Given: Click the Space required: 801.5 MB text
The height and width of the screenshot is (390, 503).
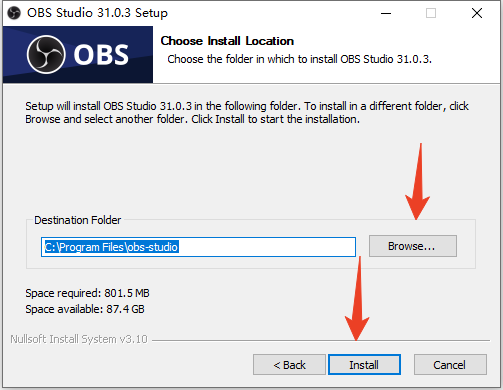Looking at the screenshot, I should tap(87, 293).
